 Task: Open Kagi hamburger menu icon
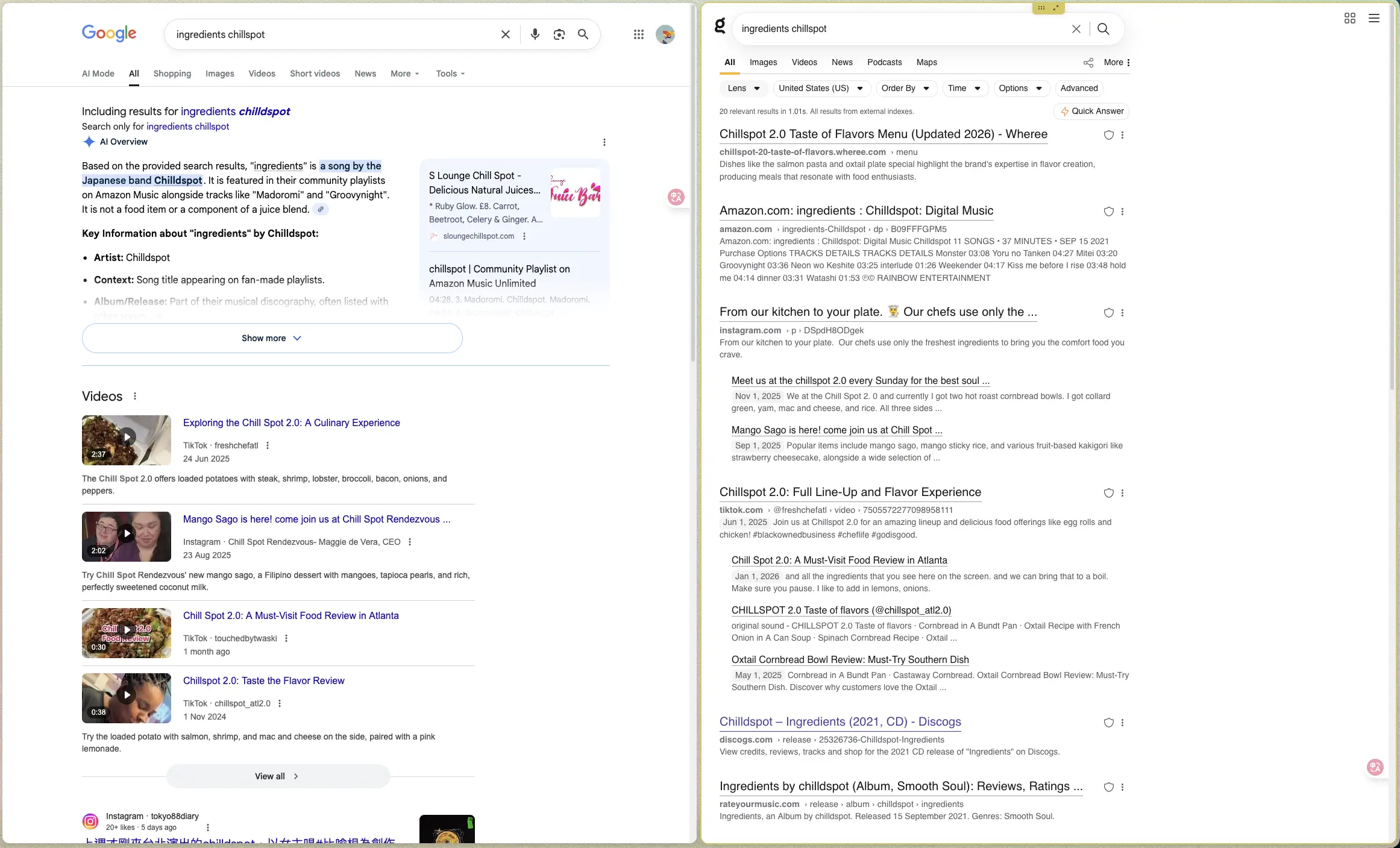[x=1374, y=19]
